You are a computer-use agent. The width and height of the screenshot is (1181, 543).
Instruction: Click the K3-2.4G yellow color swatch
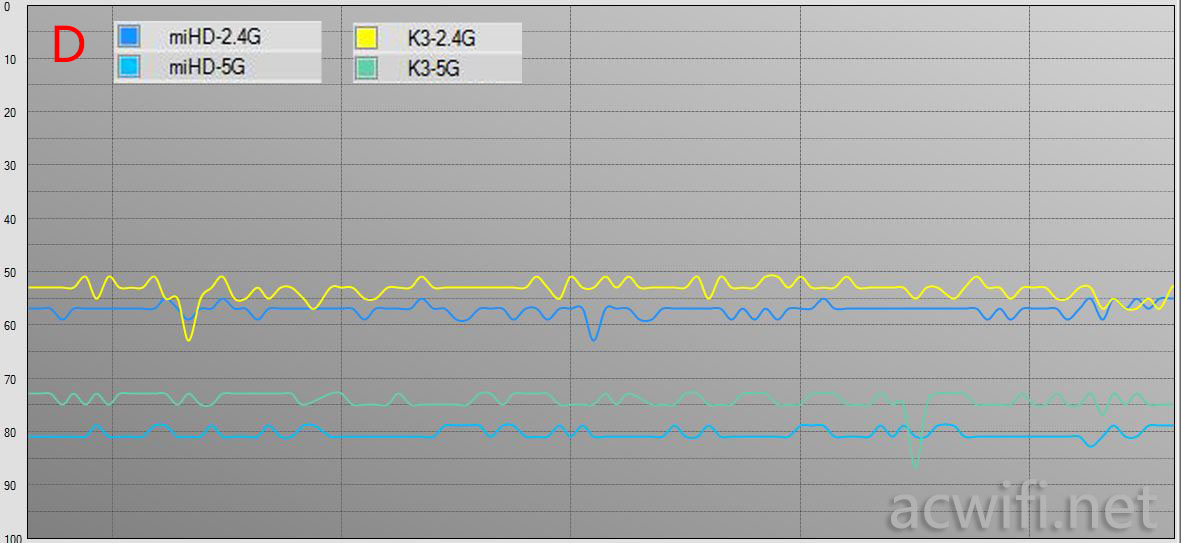pos(367,37)
